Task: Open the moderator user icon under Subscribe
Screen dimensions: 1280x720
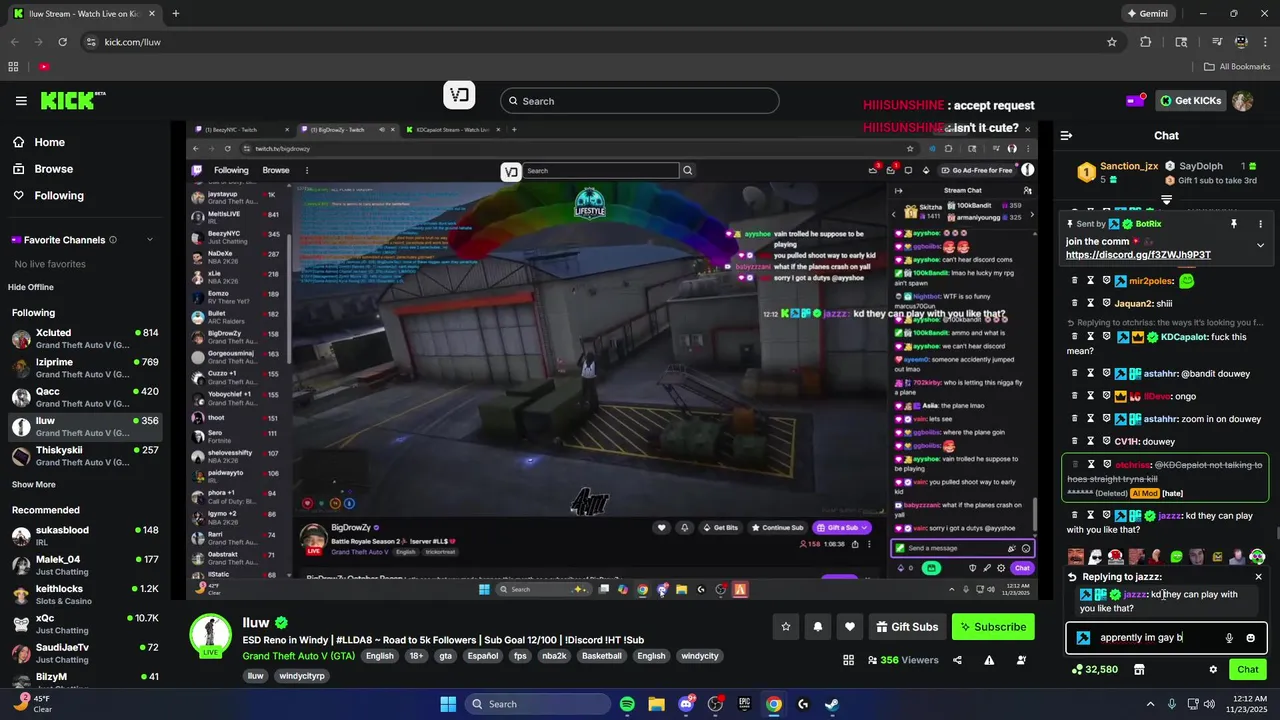Action: (1021, 660)
